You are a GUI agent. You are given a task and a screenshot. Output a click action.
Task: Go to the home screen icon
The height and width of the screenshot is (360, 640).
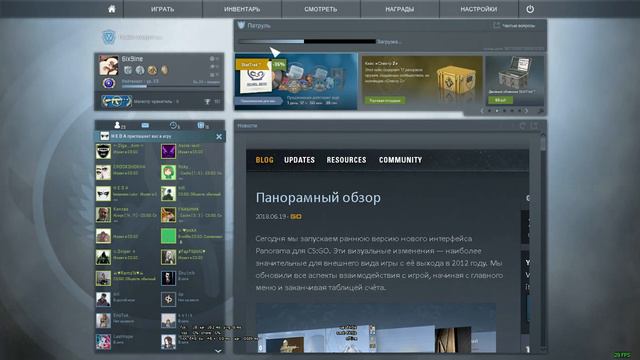pos(111,9)
